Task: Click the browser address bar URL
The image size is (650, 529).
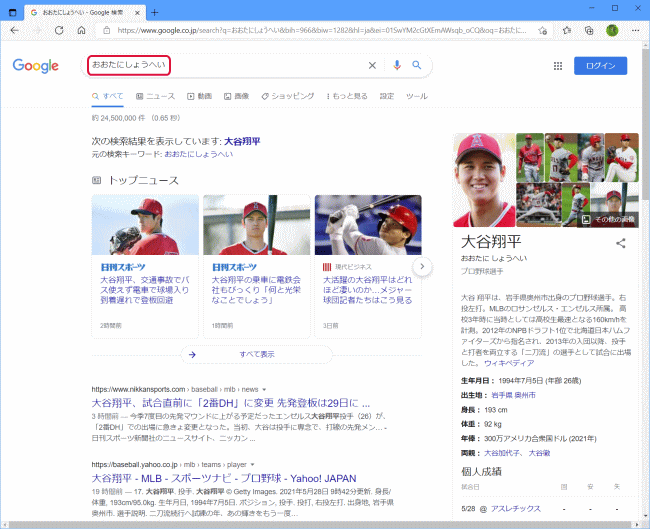Action: pyautogui.click(x=322, y=30)
